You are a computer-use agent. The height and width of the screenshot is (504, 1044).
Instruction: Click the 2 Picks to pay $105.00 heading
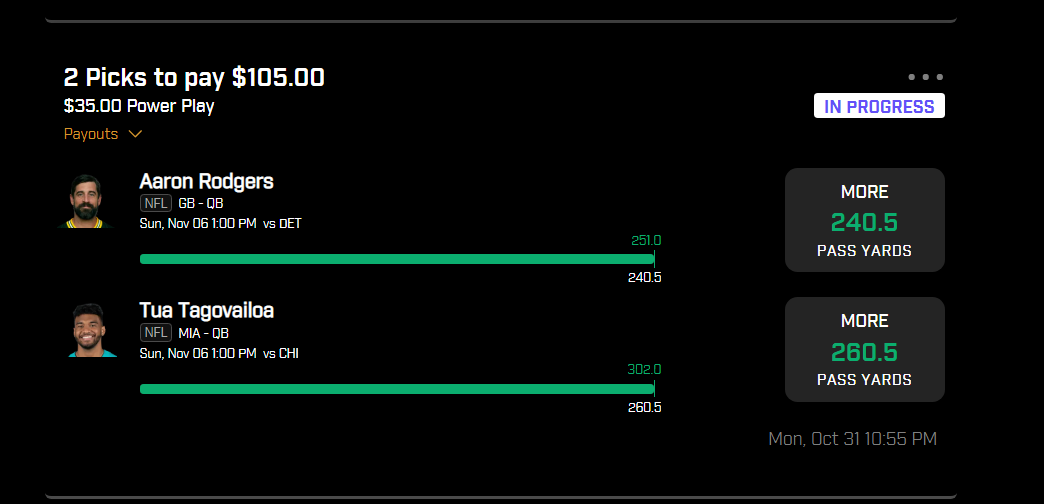pos(194,78)
